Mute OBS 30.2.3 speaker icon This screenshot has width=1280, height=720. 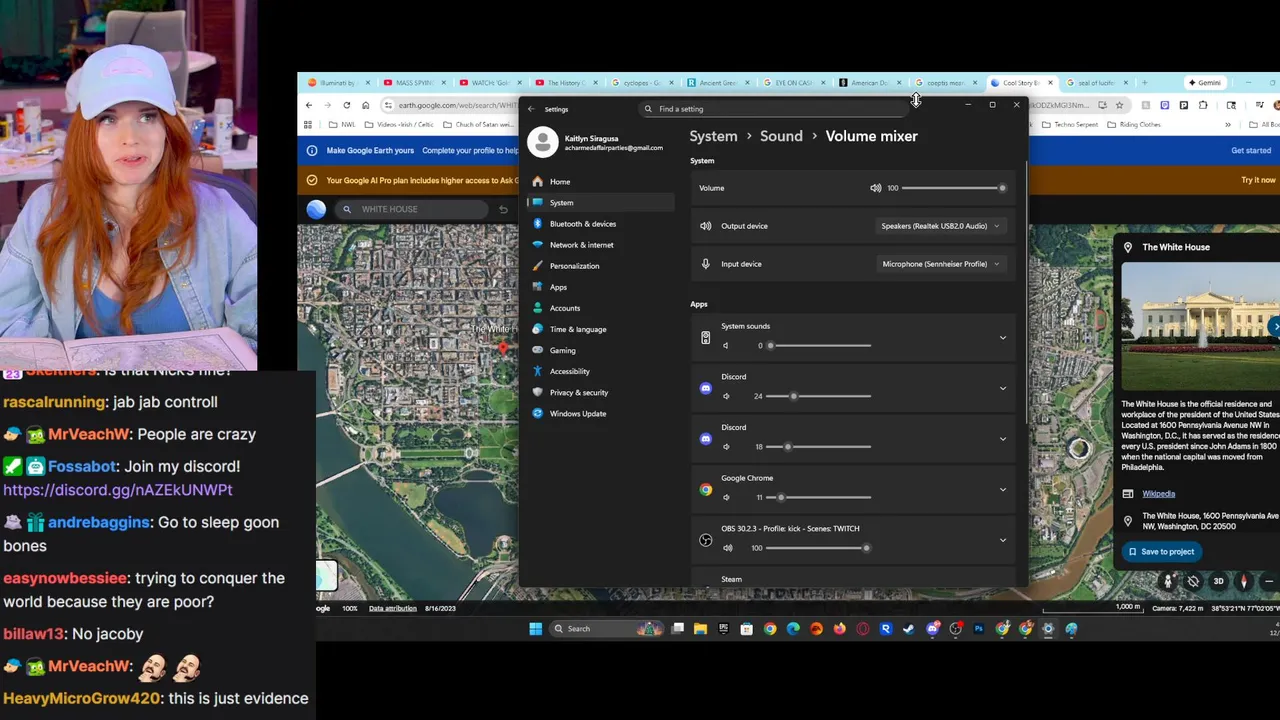(x=727, y=548)
